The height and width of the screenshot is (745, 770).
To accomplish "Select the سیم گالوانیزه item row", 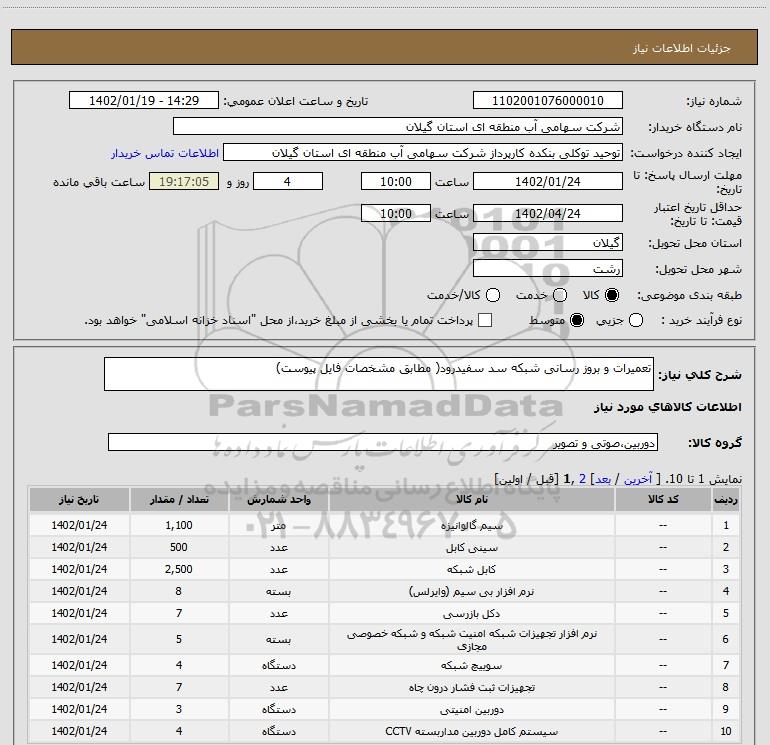I will point(384,525).
